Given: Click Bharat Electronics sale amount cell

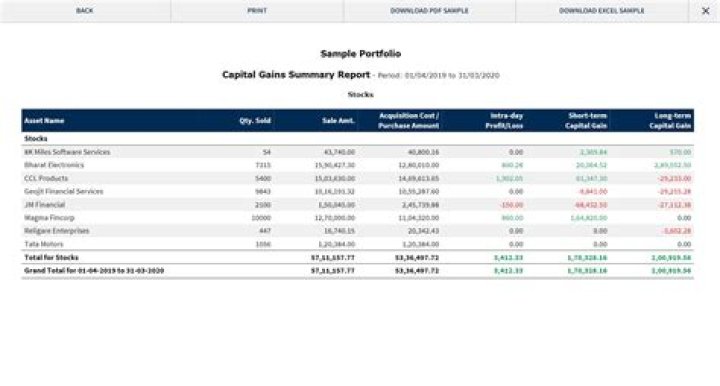Looking at the screenshot, I should (x=335, y=165).
